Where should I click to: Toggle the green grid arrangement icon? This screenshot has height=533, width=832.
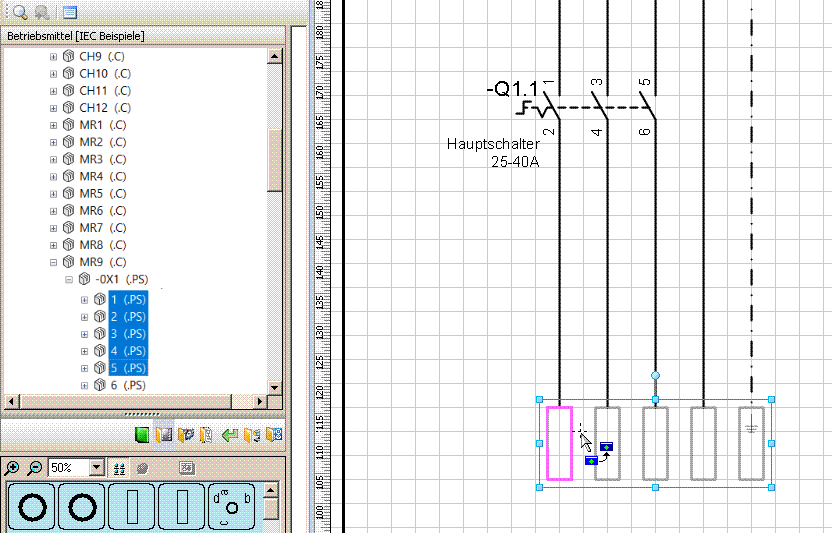[x=120, y=468]
